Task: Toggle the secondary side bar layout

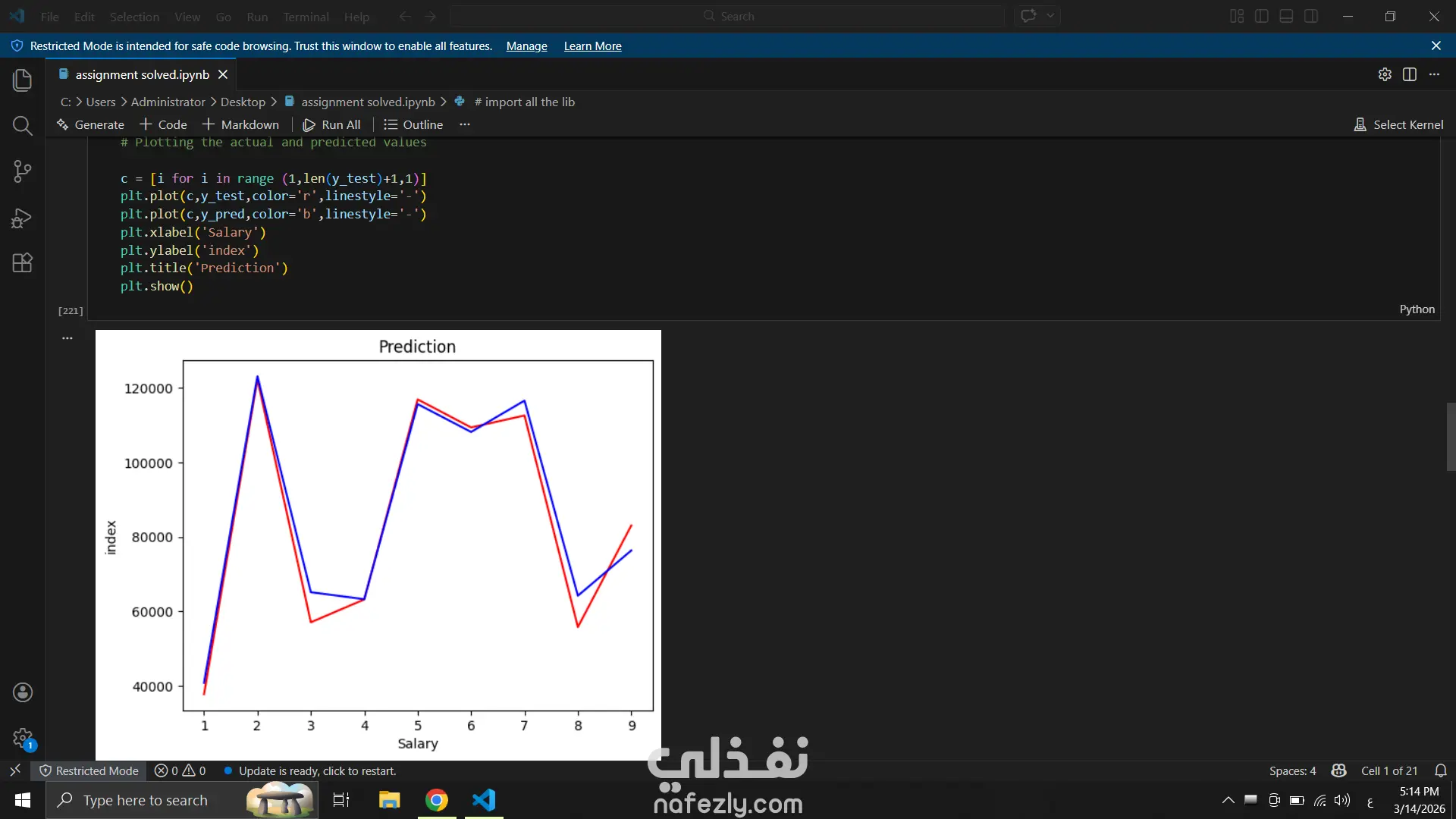Action: pos(1310,16)
